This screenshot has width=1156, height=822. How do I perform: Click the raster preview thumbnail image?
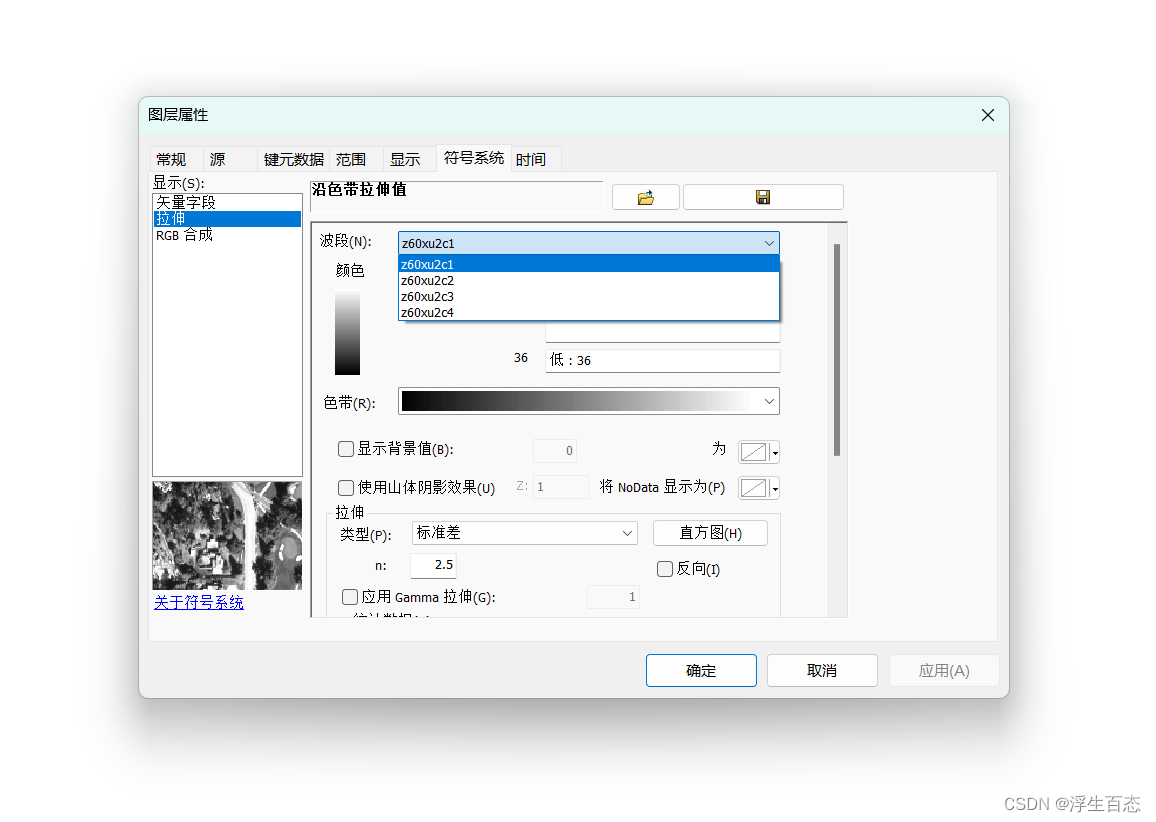[x=227, y=536]
